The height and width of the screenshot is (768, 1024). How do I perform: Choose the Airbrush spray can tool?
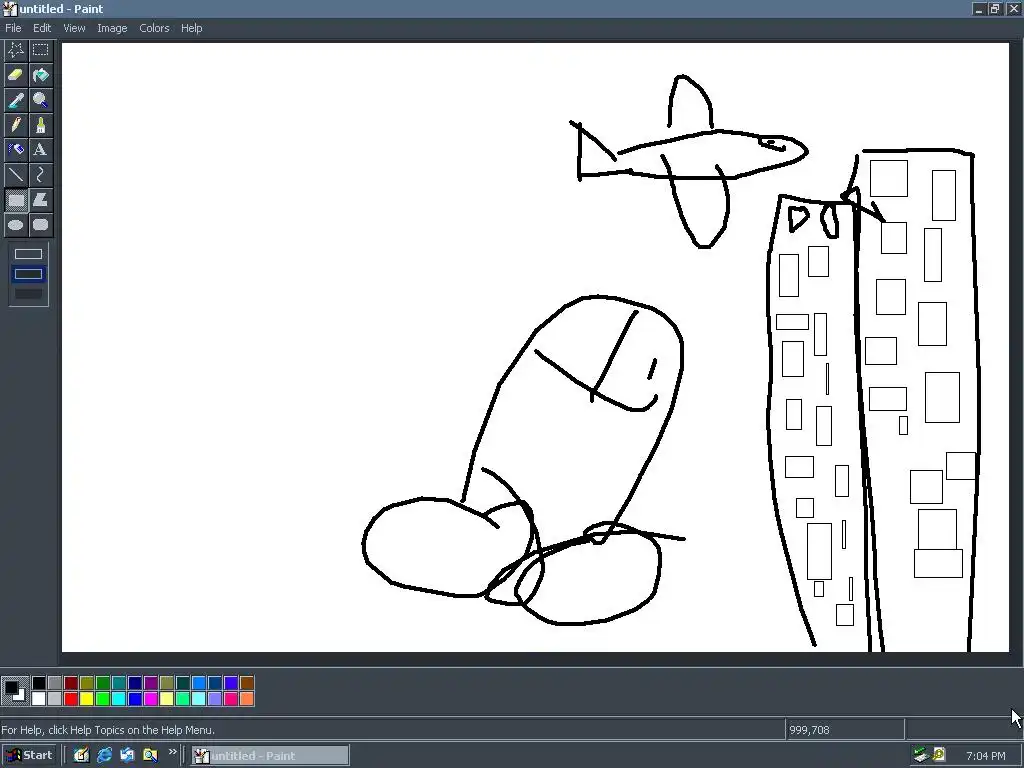point(16,150)
